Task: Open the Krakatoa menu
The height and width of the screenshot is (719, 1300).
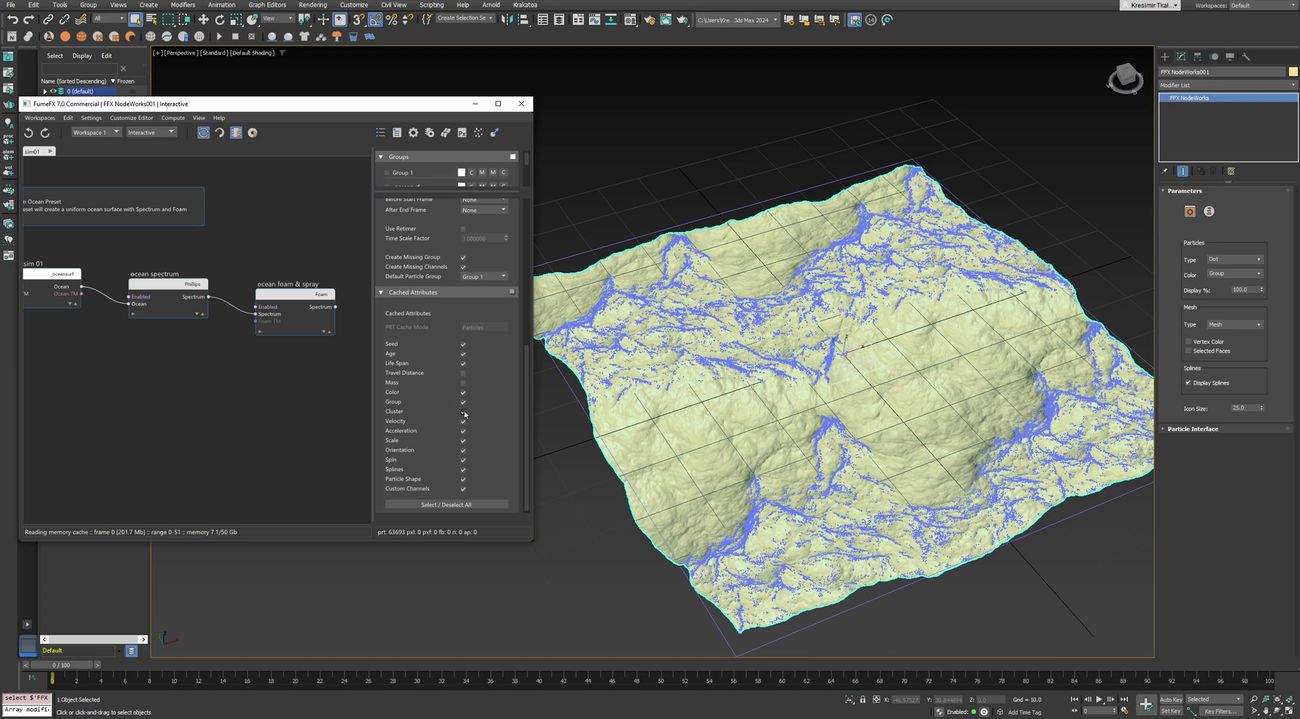Action: [x=525, y=5]
